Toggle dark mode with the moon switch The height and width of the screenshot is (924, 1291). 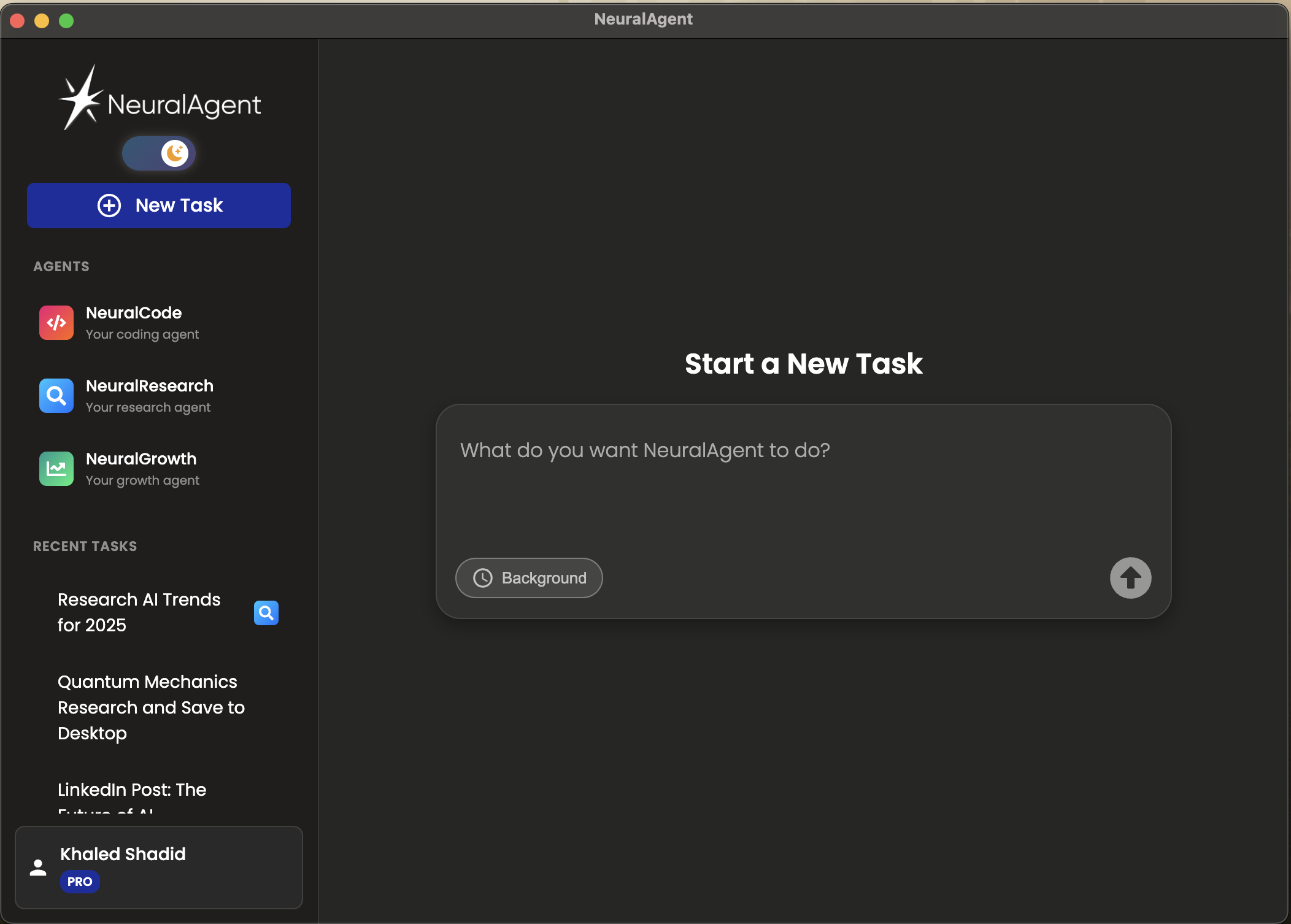coord(158,153)
